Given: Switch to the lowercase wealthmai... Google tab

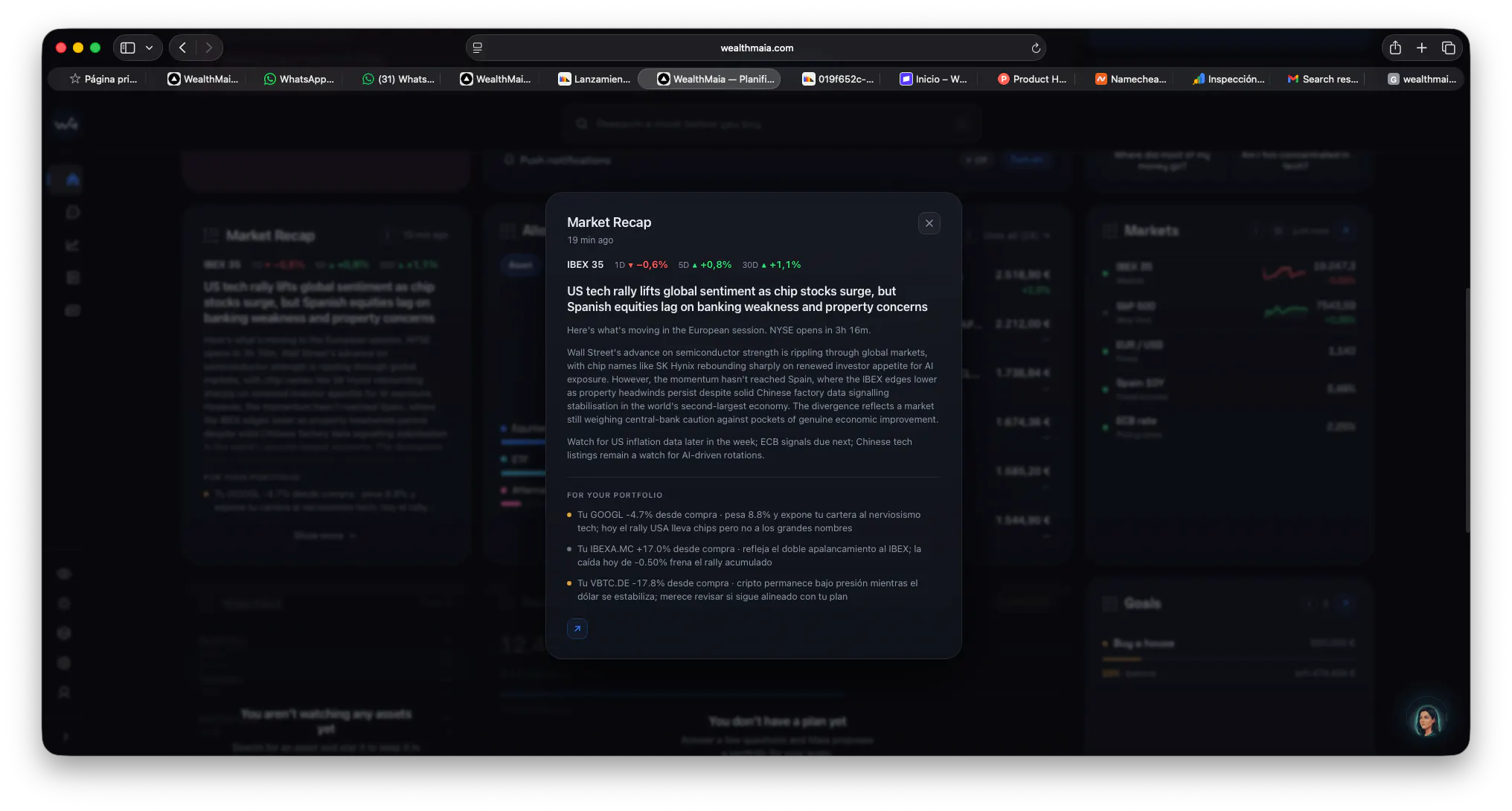Looking at the screenshot, I should click(x=1421, y=79).
